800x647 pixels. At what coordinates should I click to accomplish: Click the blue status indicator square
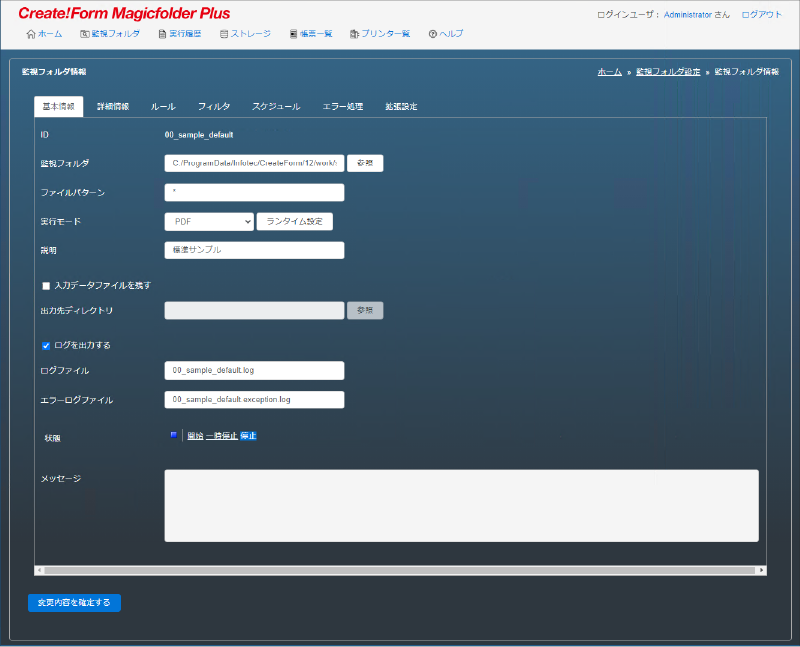pos(173,435)
